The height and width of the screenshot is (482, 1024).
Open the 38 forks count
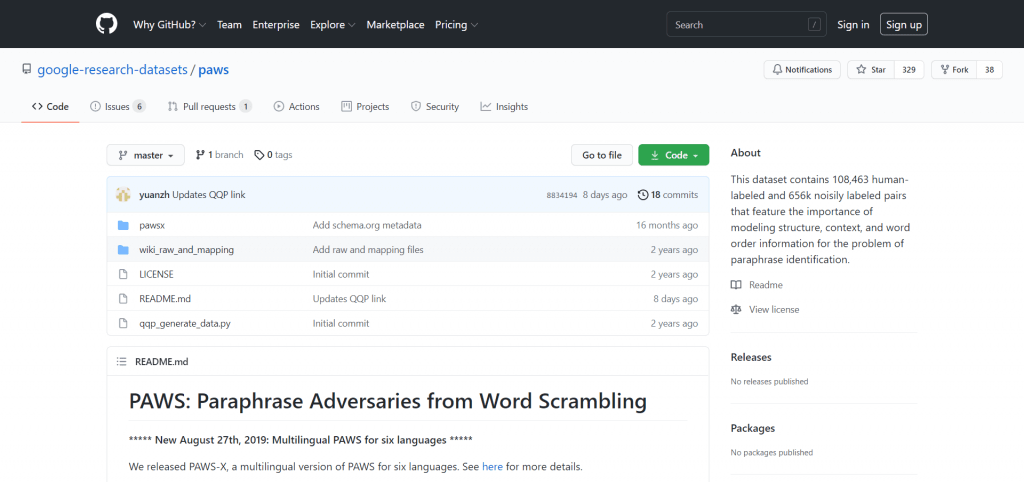(x=989, y=70)
